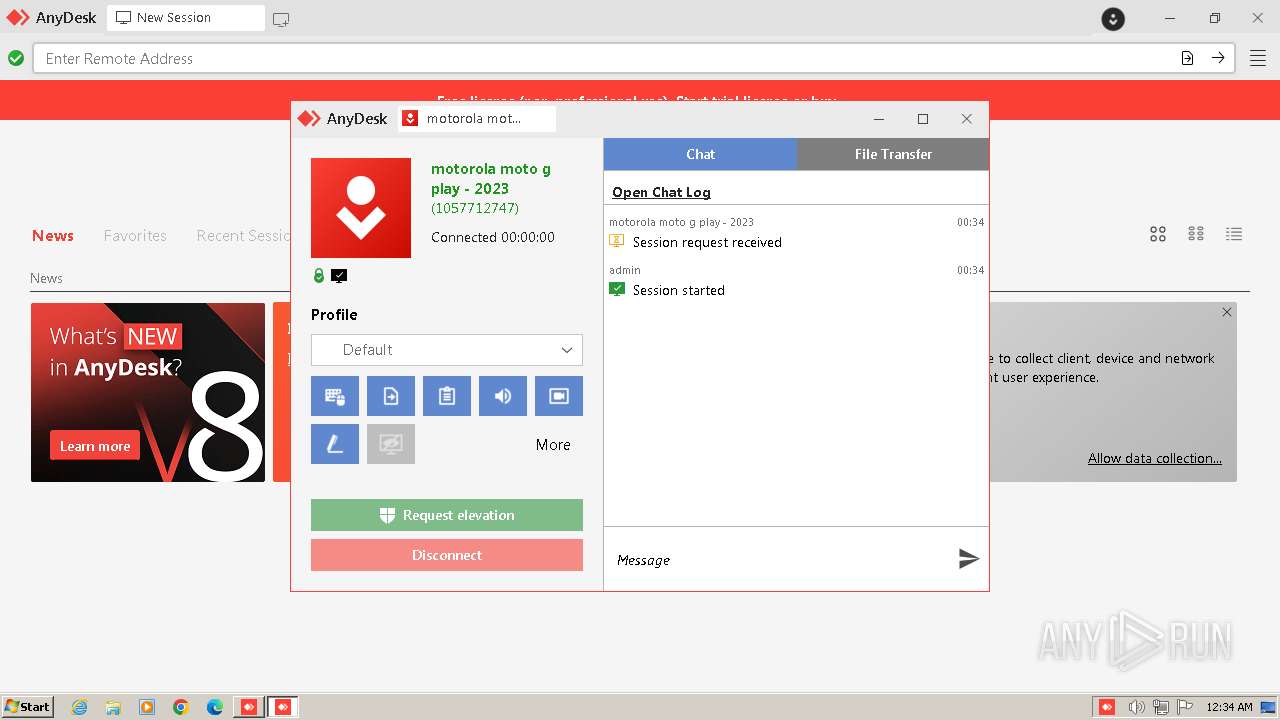Toggle session recording permission
1280x720 pixels.
click(559, 396)
